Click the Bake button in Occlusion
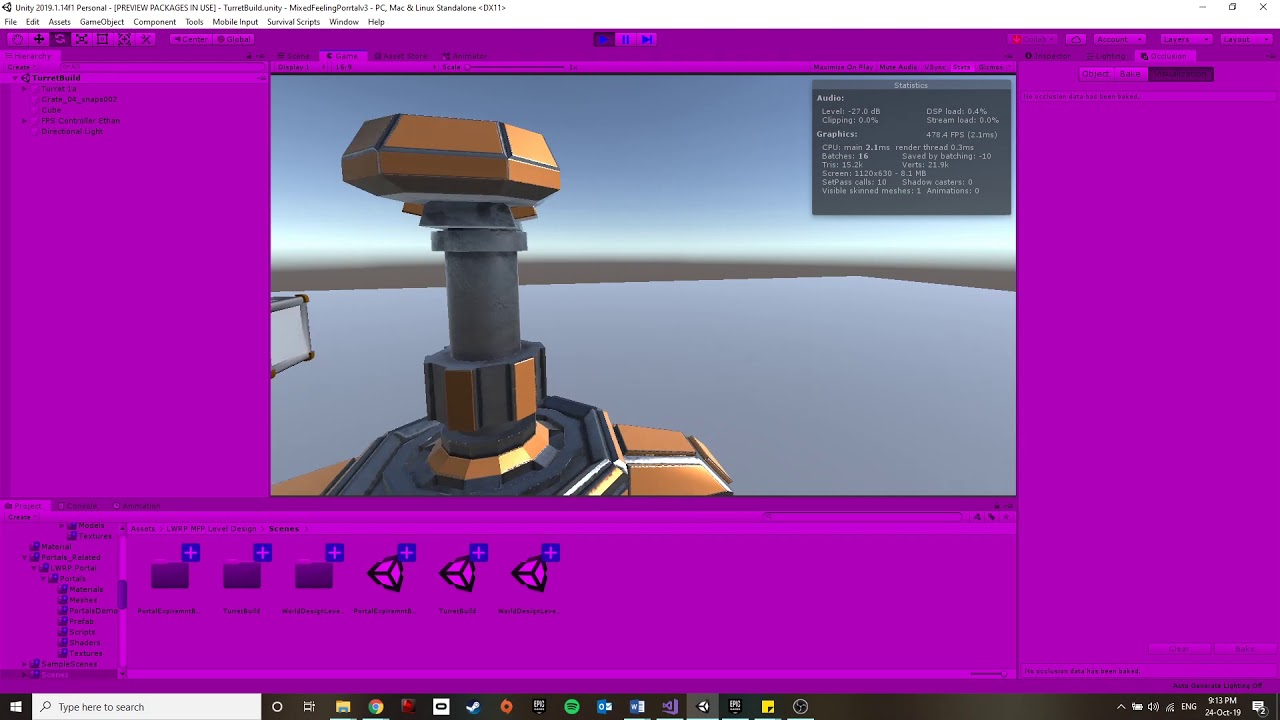Image resolution: width=1280 pixels, height=720 pixels. tap(1130, 74)
